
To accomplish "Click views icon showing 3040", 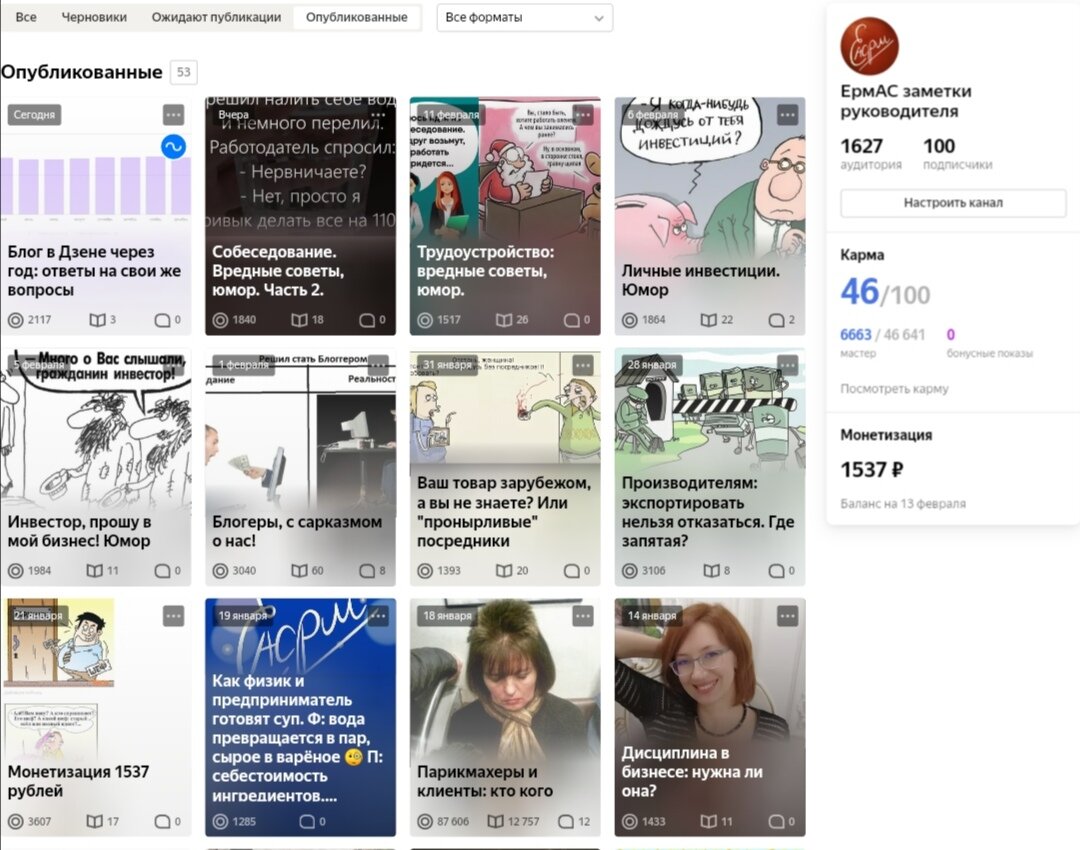I will click(x=220, y=570).
